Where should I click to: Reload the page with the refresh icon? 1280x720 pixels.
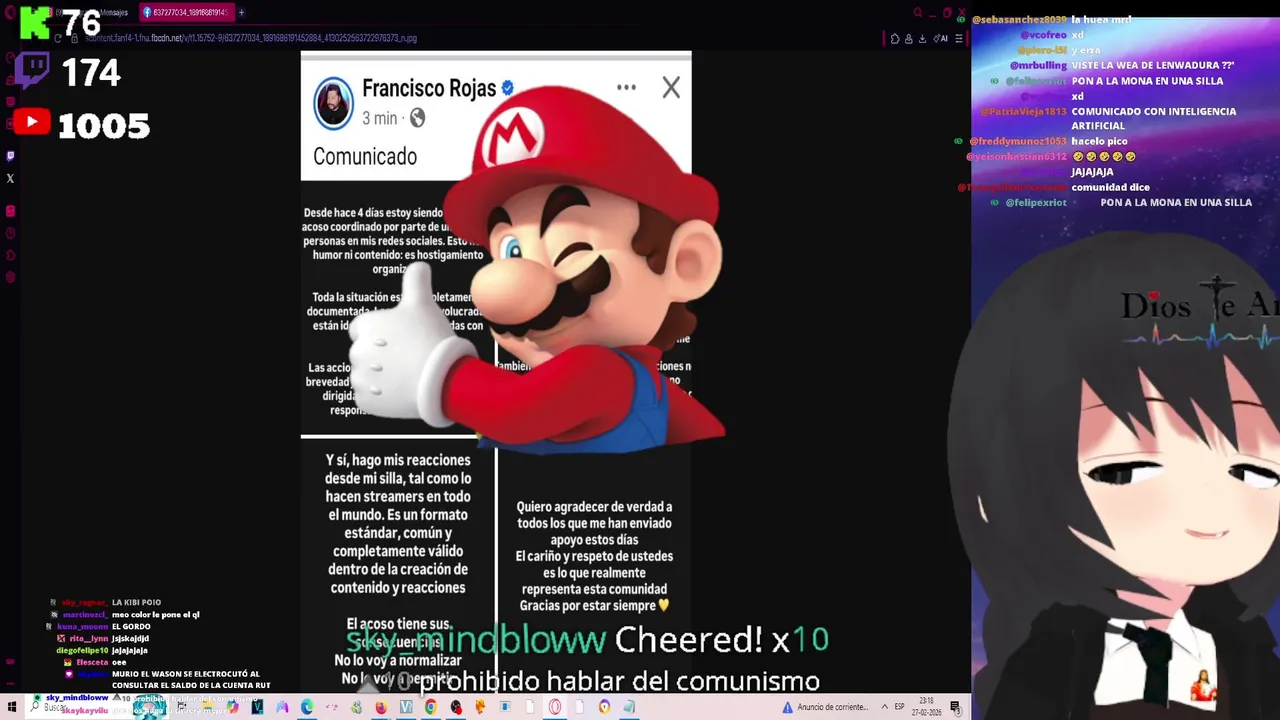point(58,38)
